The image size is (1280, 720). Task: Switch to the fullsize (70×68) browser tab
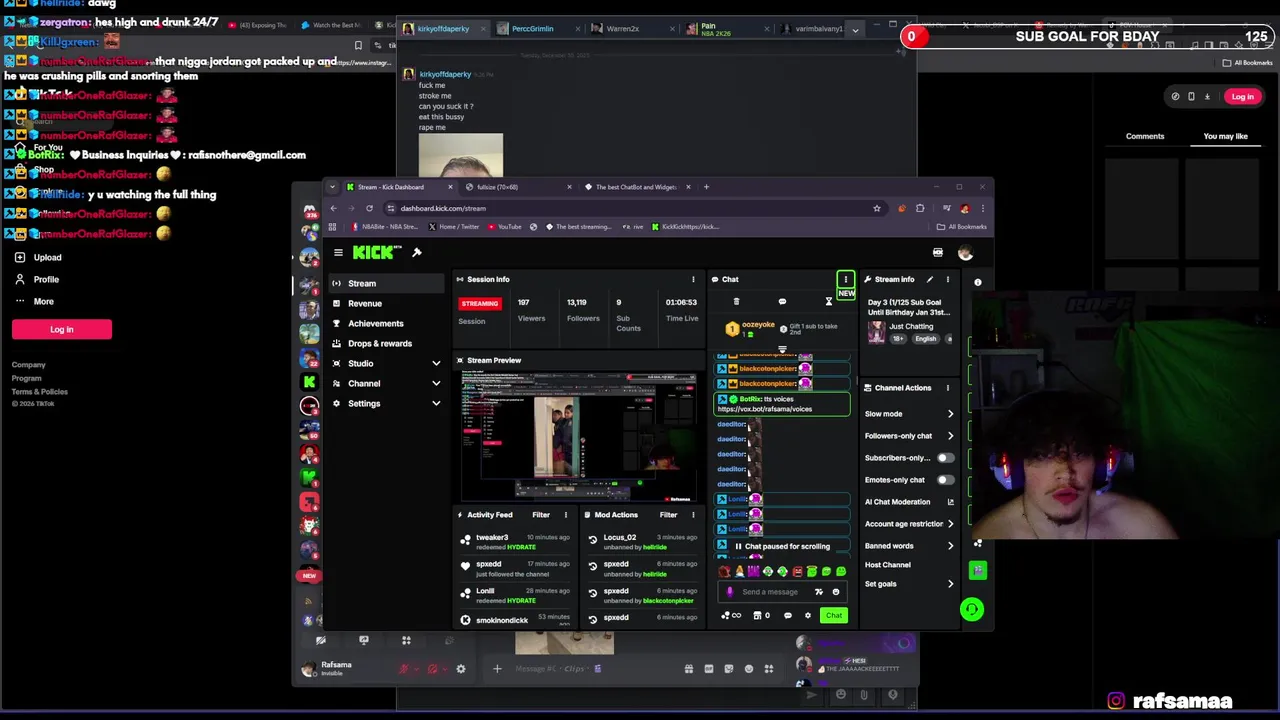click(x=517, y=187)
